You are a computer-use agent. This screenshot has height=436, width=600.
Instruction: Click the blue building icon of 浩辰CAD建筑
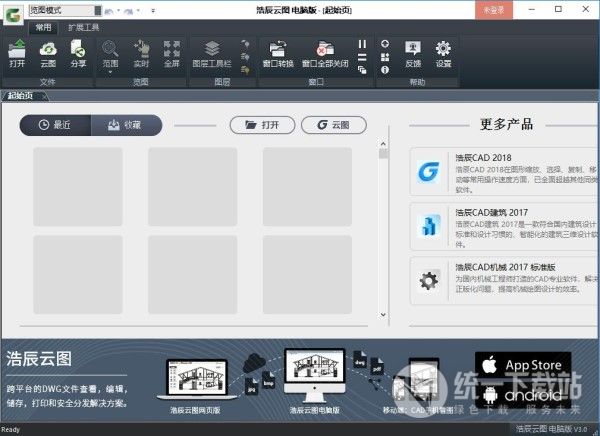[x=429, y=226]
